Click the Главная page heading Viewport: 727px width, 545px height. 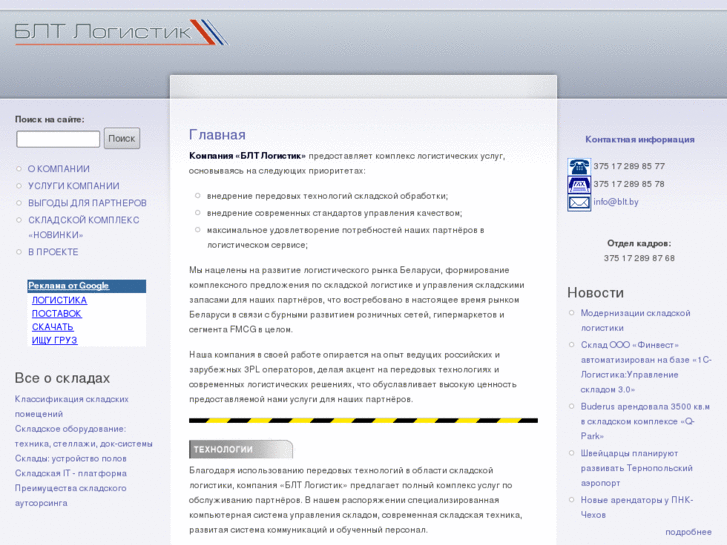pos(217,135)
